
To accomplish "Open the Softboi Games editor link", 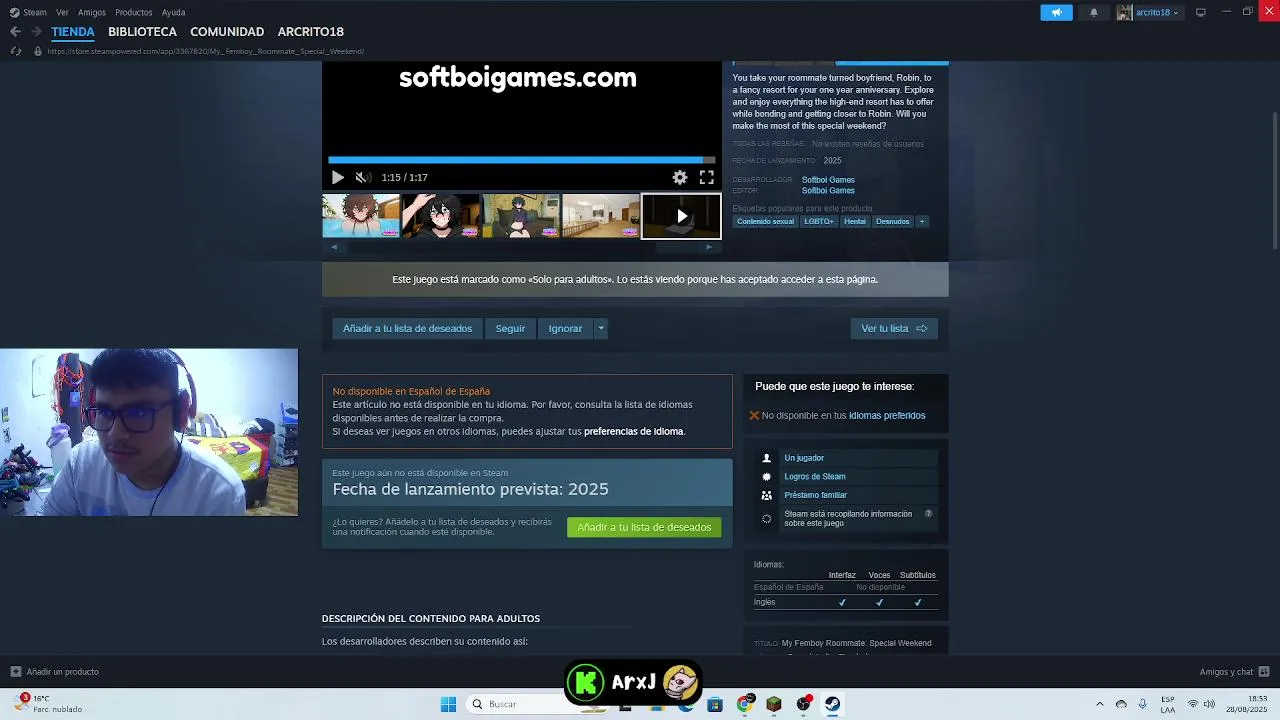I will pyautogui.click(x=828, y=190).
